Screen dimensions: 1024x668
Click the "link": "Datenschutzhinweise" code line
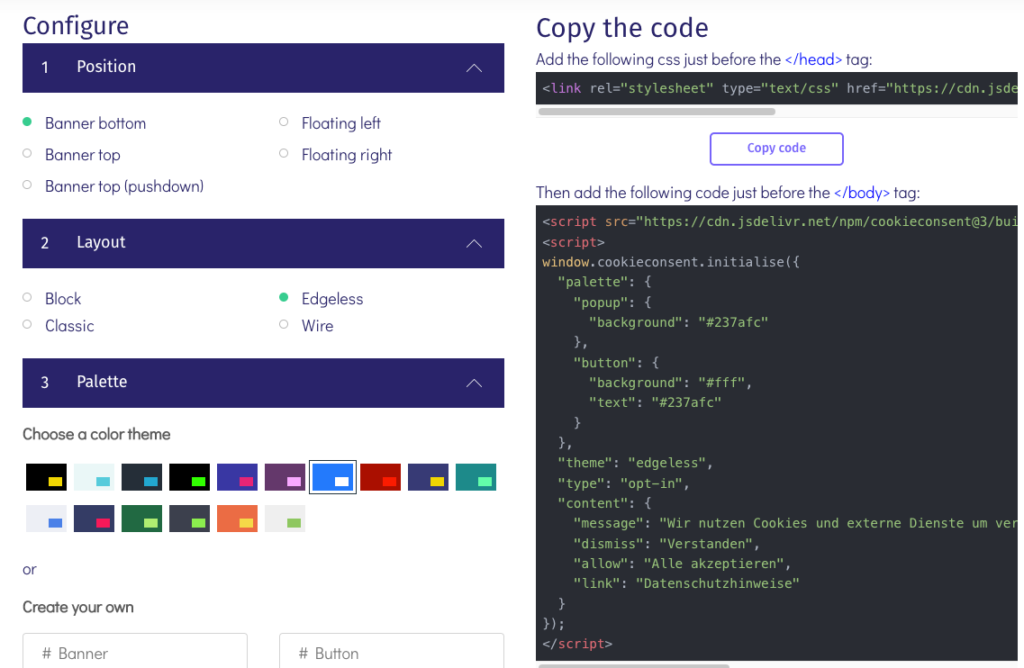(x=686, y=583)
